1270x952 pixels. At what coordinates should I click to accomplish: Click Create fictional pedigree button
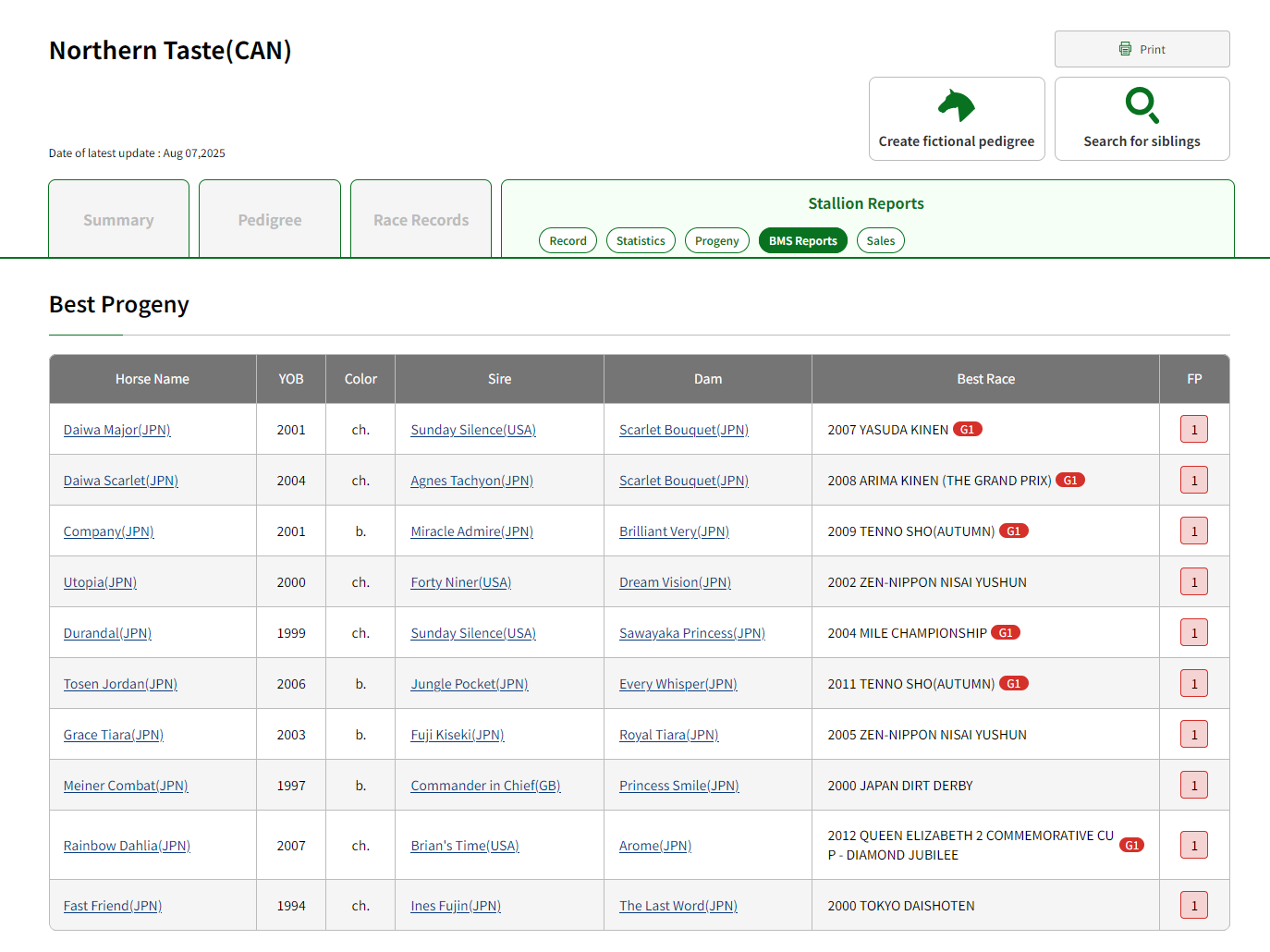(x=957, y=119)
